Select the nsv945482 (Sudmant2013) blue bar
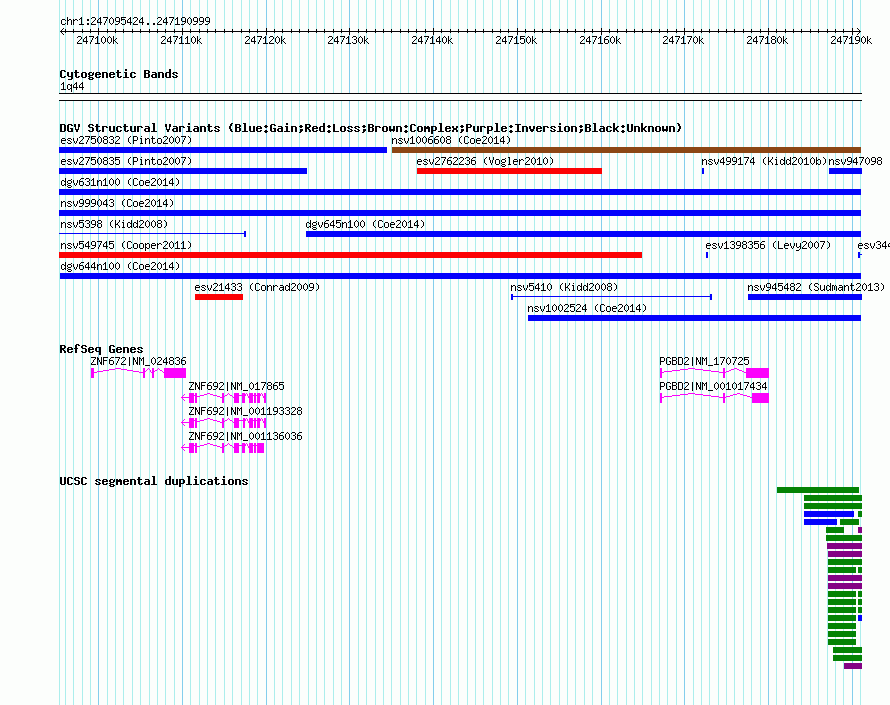Image resolution: width=890 pixels, height=705 pixels. [805, 297]
